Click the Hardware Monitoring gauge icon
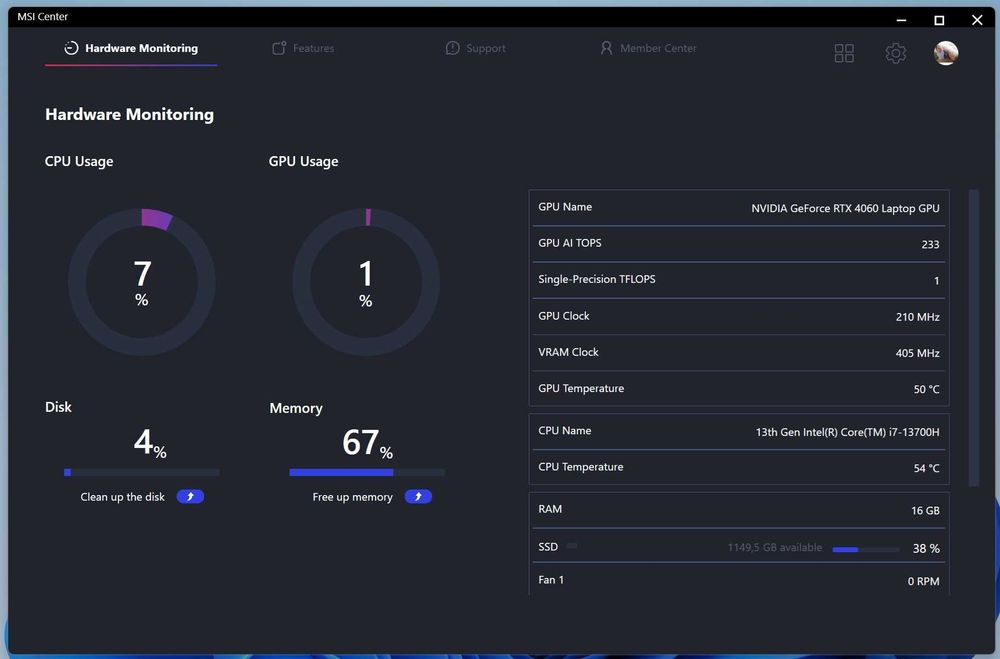Image resolution: width=1000 pixels, height=659 pixels. [x=71, y=48]
